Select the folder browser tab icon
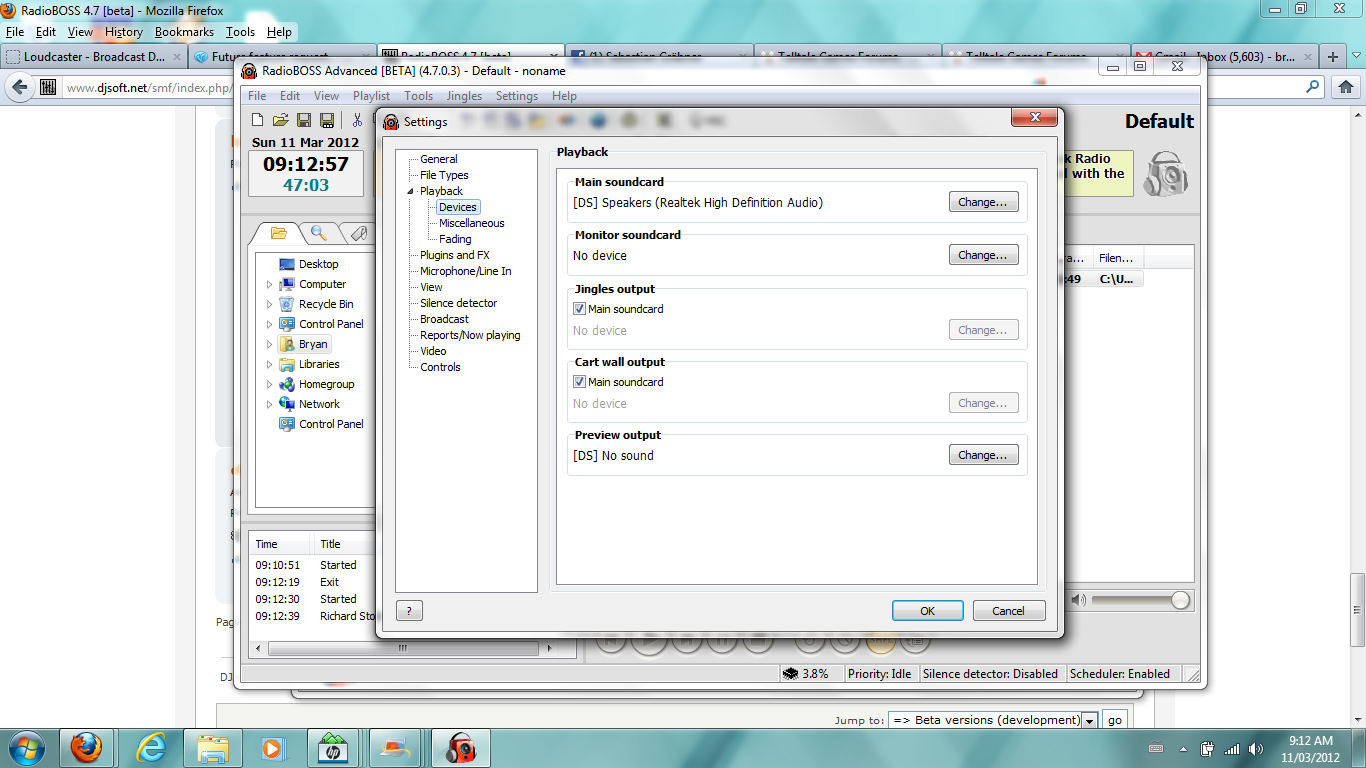Screen dimensions: 1366x768 point(279,233)
